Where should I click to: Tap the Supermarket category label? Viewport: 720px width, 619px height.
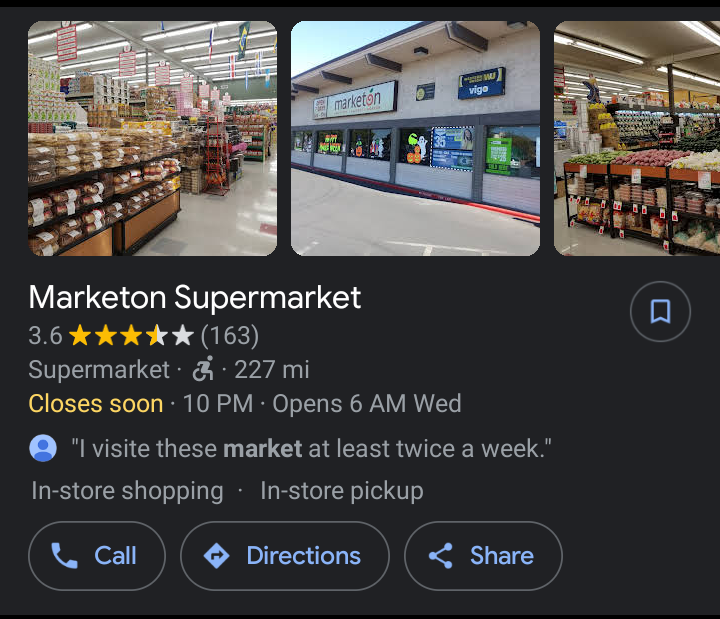click(x=99, y=369)
